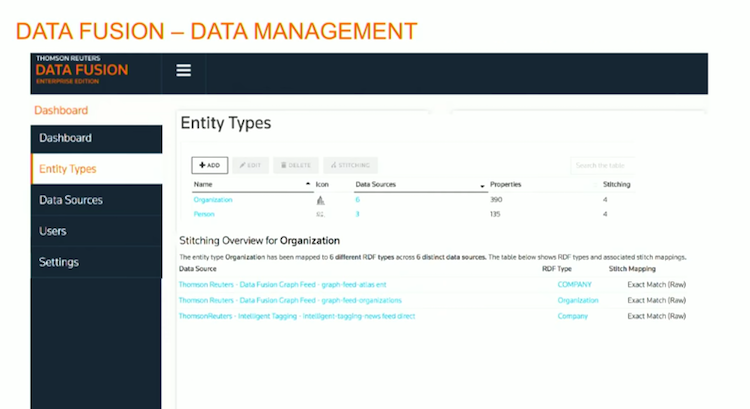Screen dimensions: 750x409
Task: Open the Organization entity link
Action: tap(213, 200)
